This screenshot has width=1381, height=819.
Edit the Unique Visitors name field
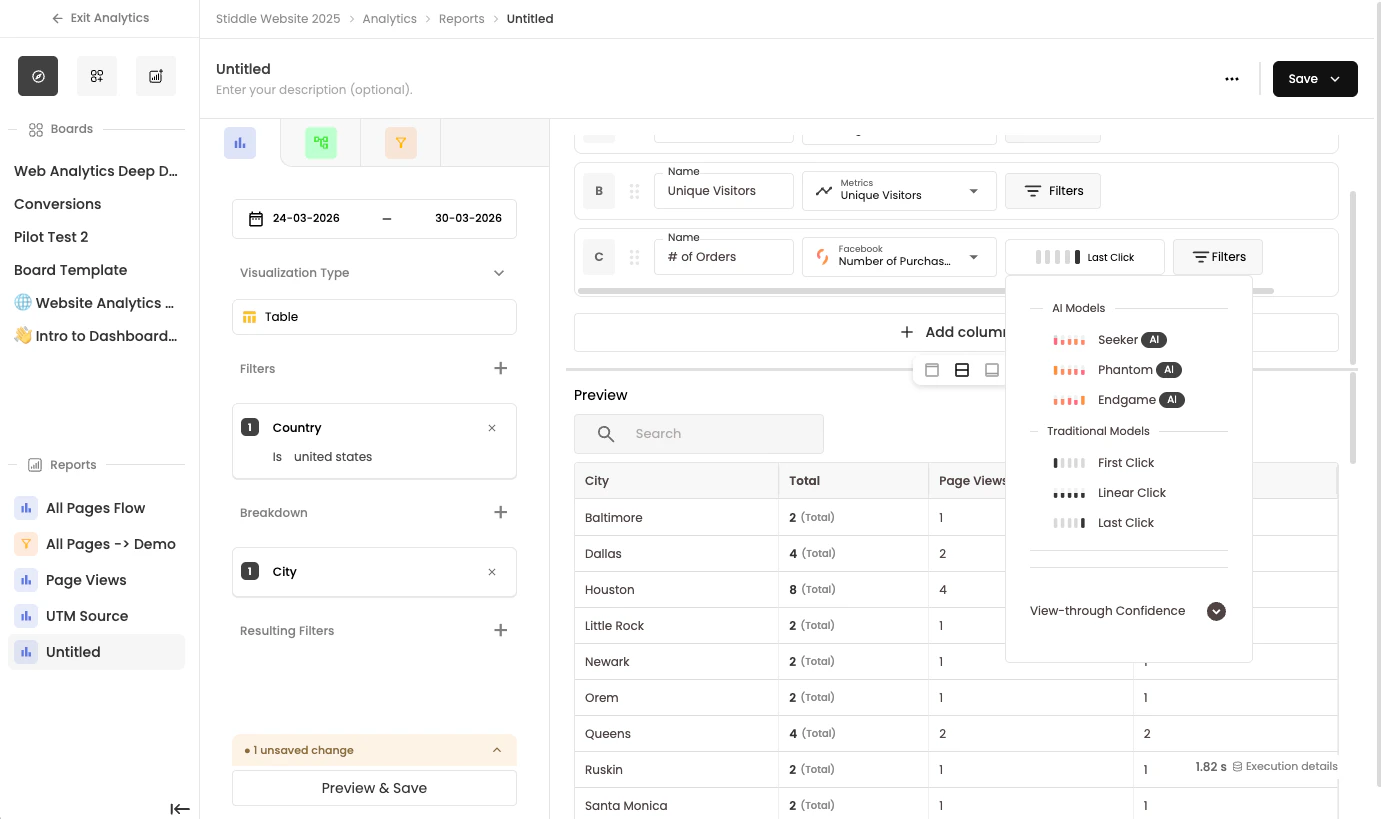tap(724, 191)
